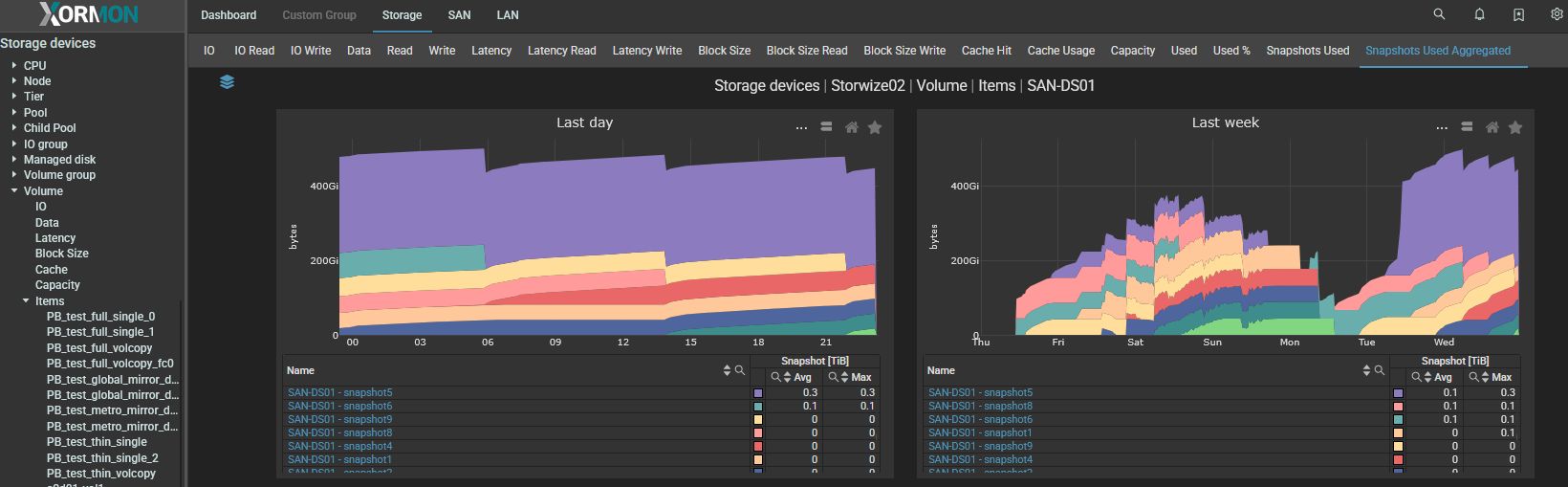Star the Last week chart as favorite
The height and width of the screenshot is (487, 1568).
[x=1514, y=127]
